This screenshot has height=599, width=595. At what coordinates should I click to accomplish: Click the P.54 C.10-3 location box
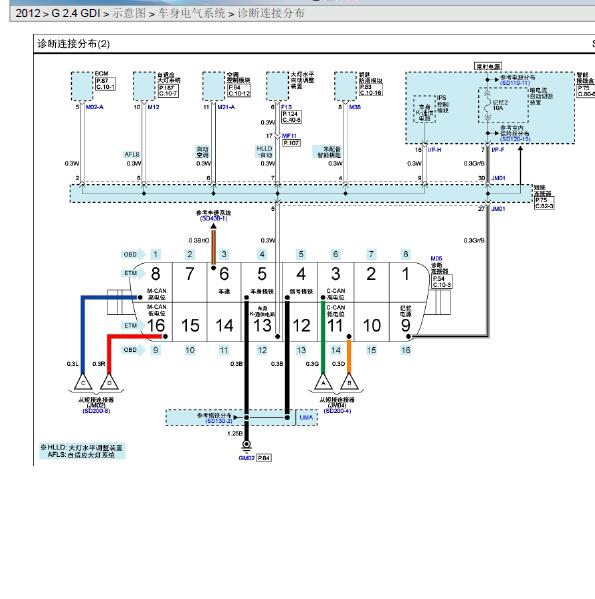(x=442, y=282)
